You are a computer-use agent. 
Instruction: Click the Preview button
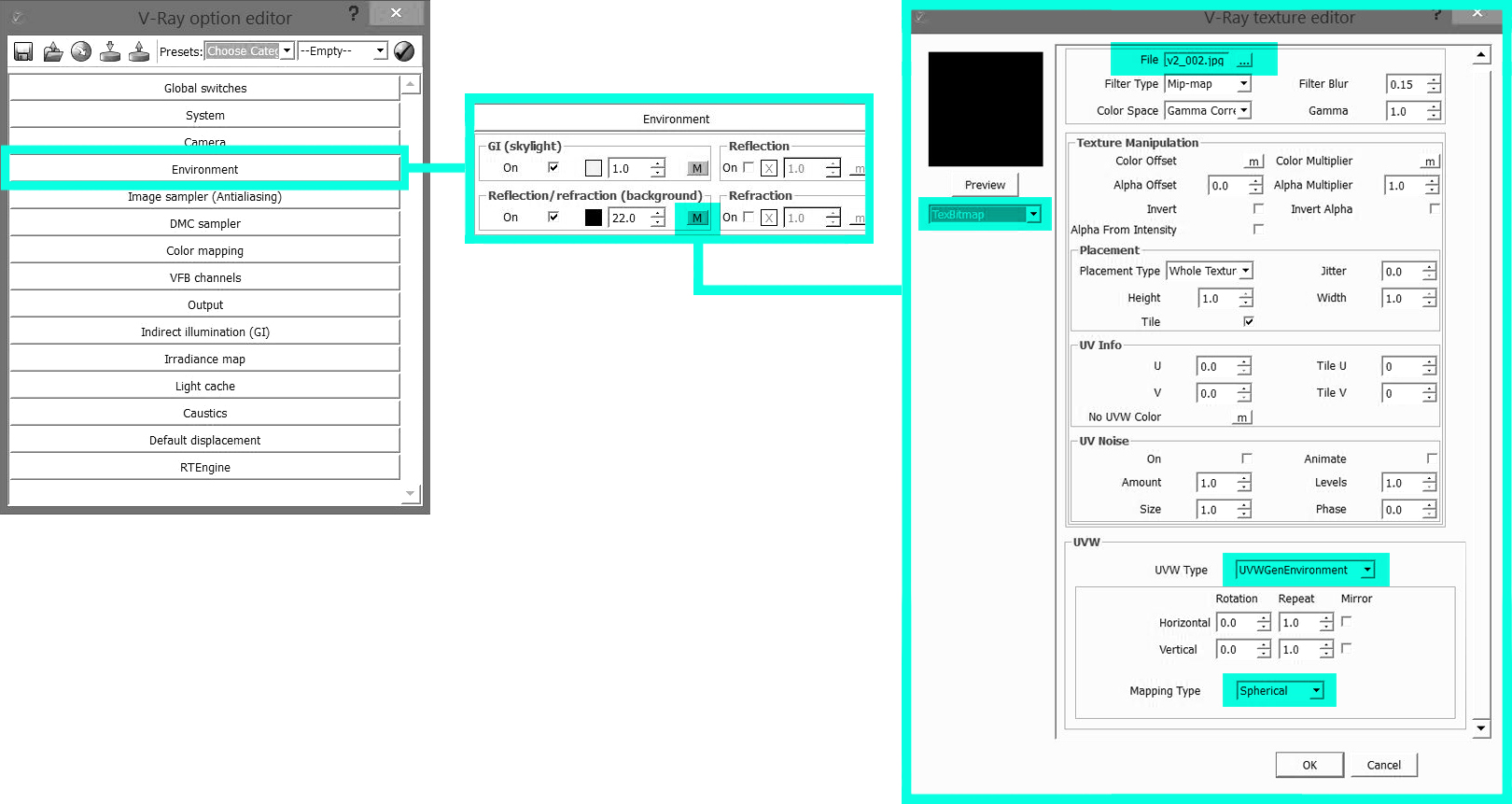985,185
